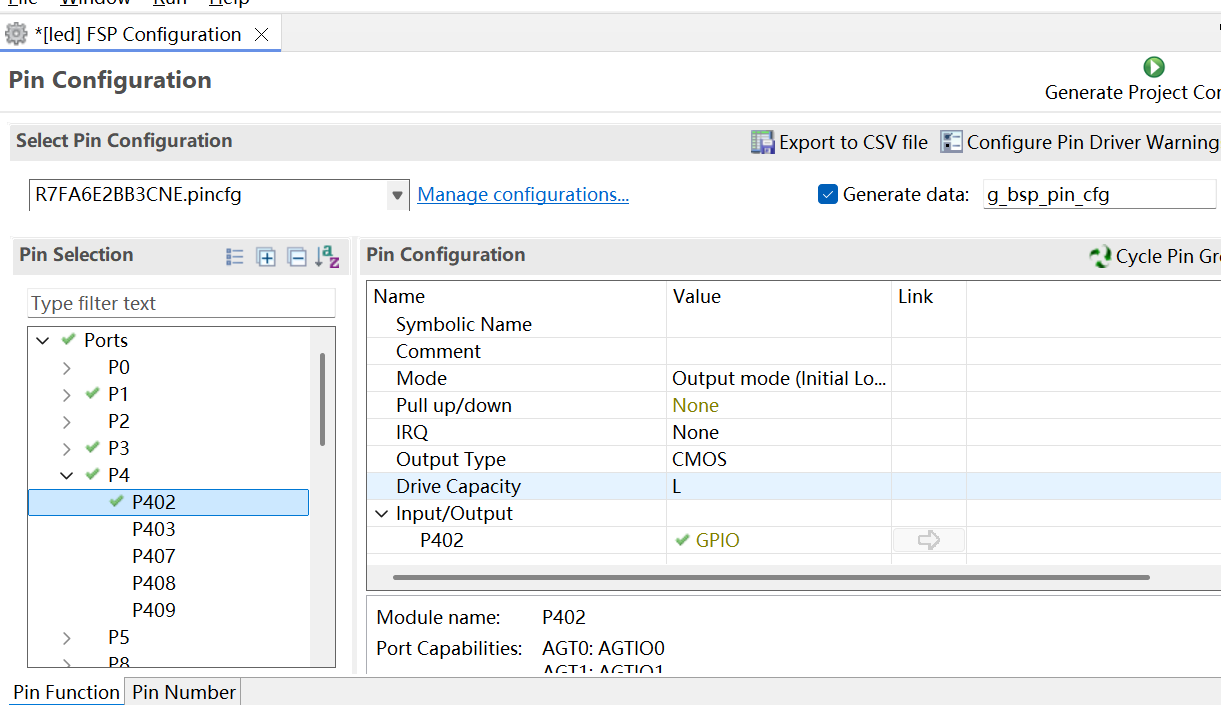Click the g_bsp_pin_cfg data name field
1221x705 pixels.
[x=1099, y=195]
